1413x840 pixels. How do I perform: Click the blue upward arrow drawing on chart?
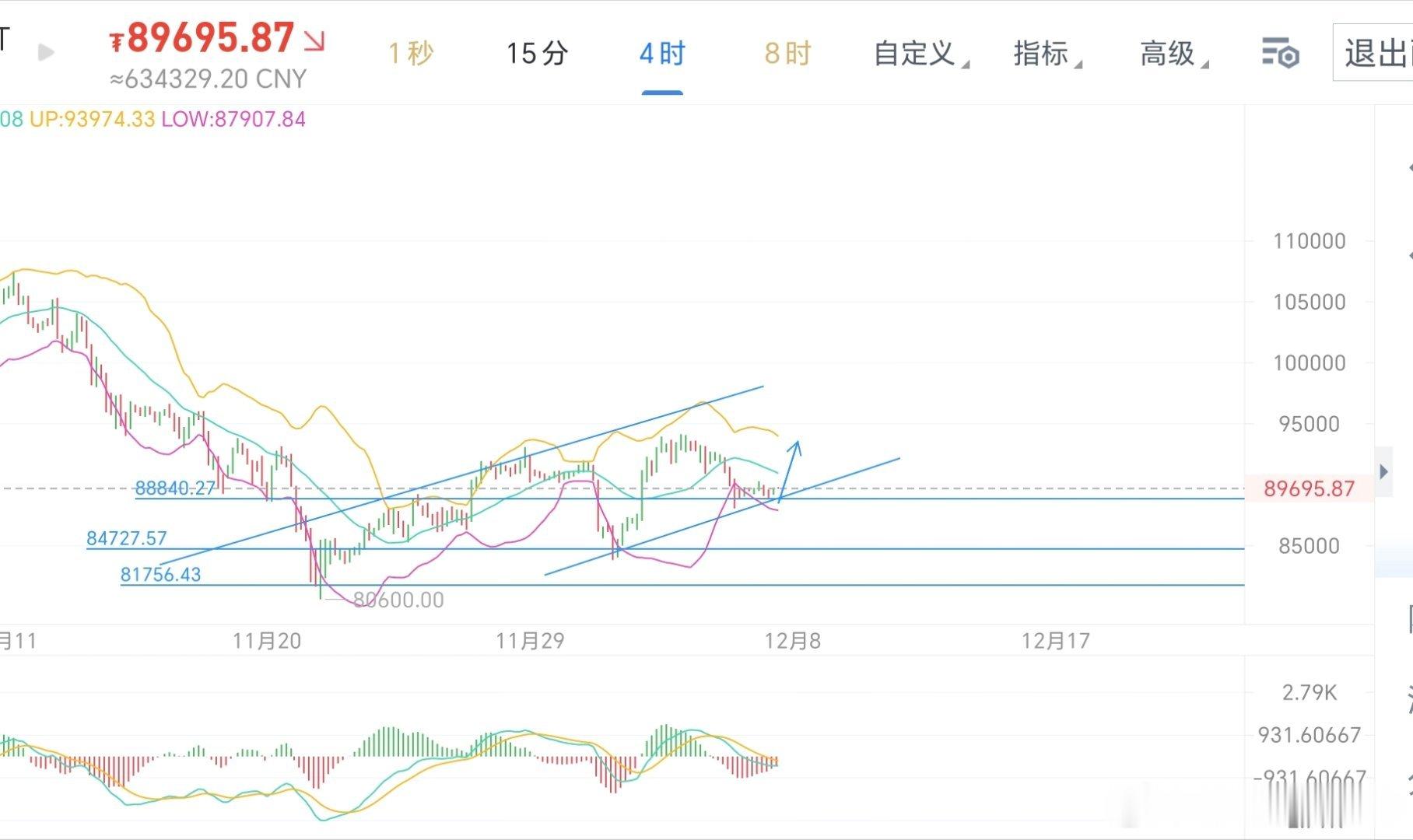789,469
